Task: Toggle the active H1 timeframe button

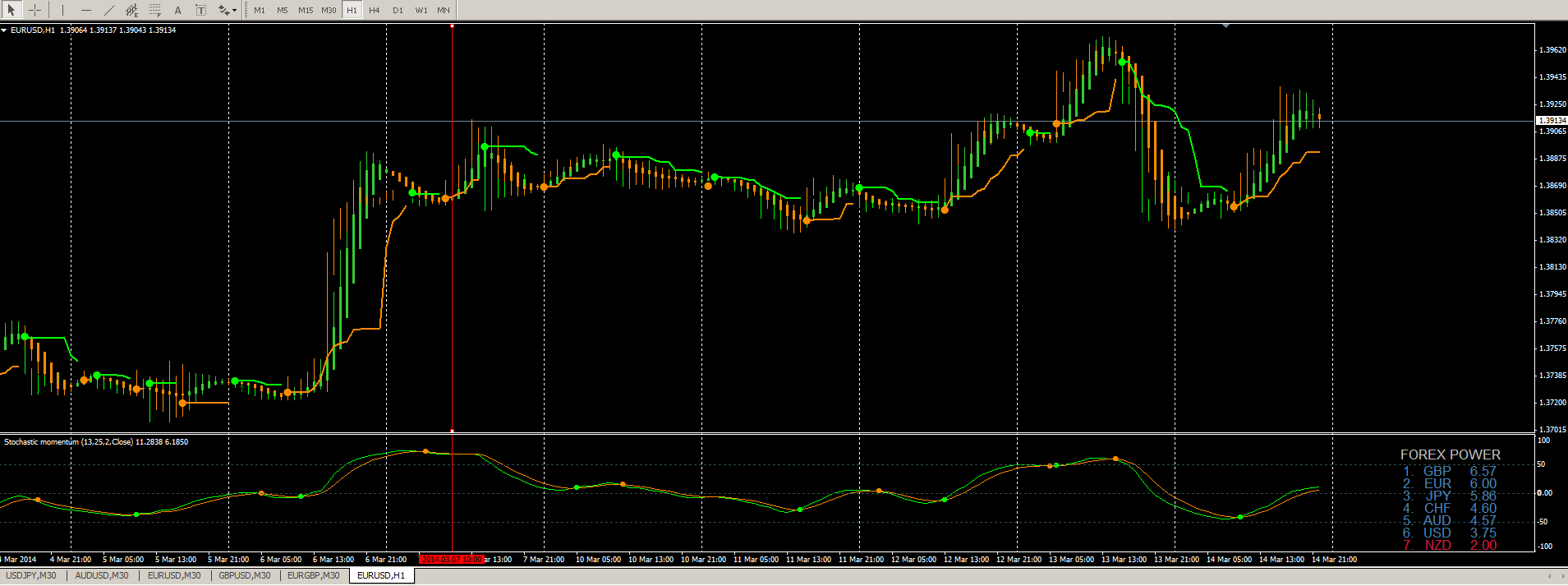Action: point(352,10)
